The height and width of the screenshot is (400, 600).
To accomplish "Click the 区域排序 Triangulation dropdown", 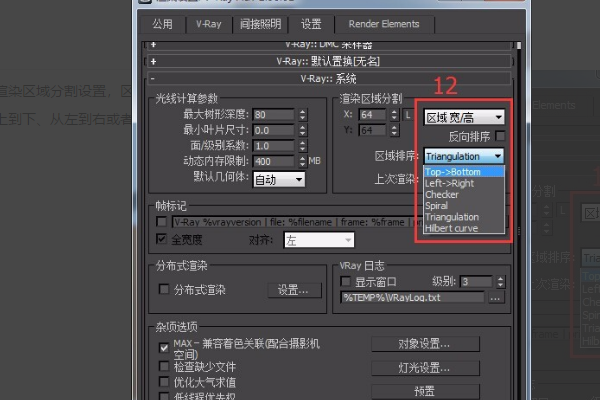I will tap(464, 156).
